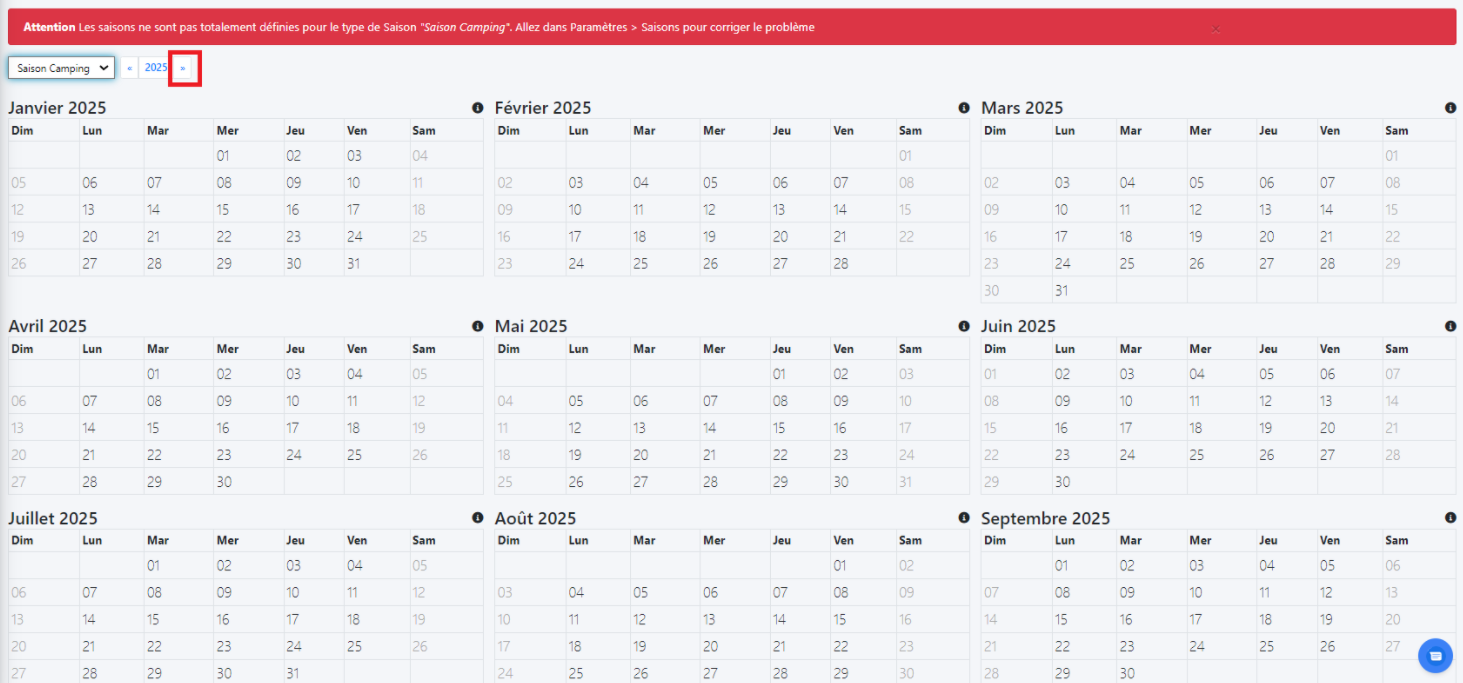Click the info icon next to Mars 2025
This screenshot has height=683, width=1463.
[x=1450, y=108]
